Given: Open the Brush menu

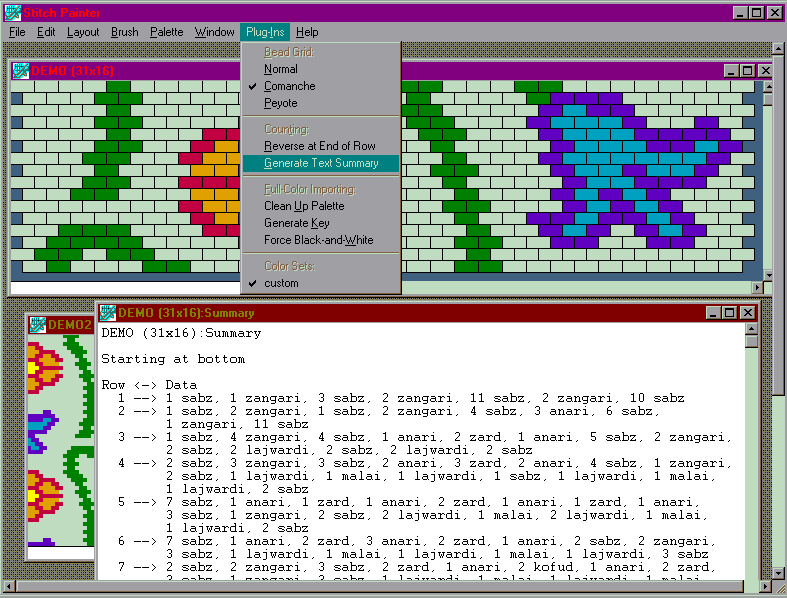Looking at the screenshot, I should [x=125, y=32].
